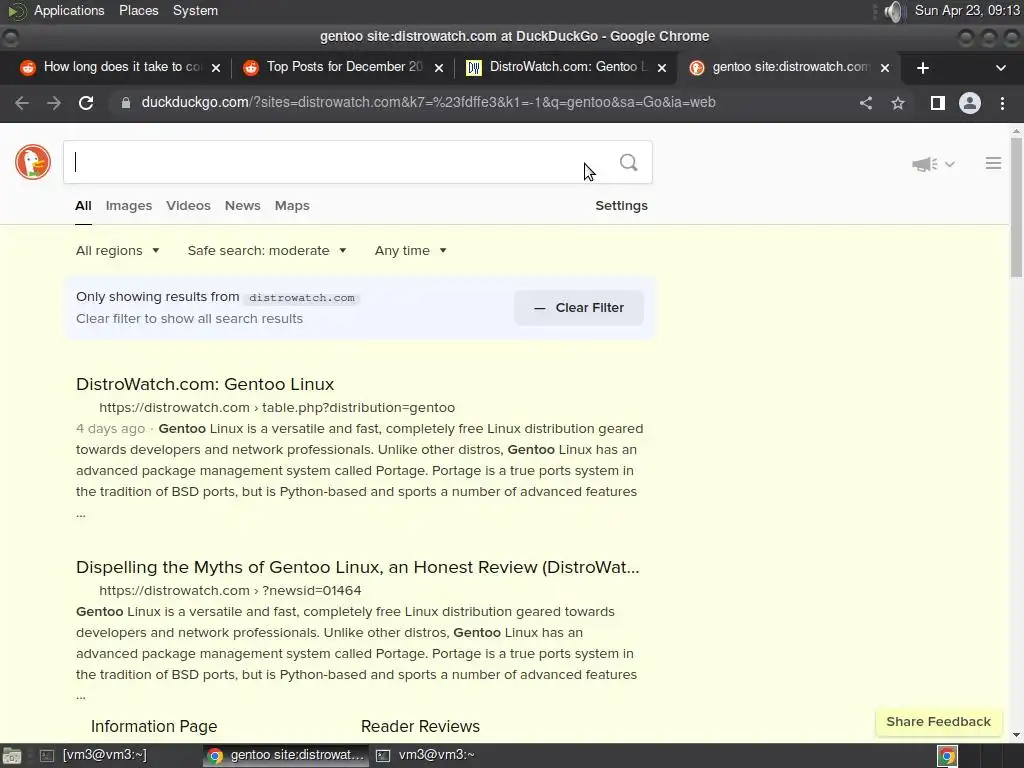1024x768 pixels.
Task: Click the DuckDuckGo logo
Action: click(x=33, y=162)
